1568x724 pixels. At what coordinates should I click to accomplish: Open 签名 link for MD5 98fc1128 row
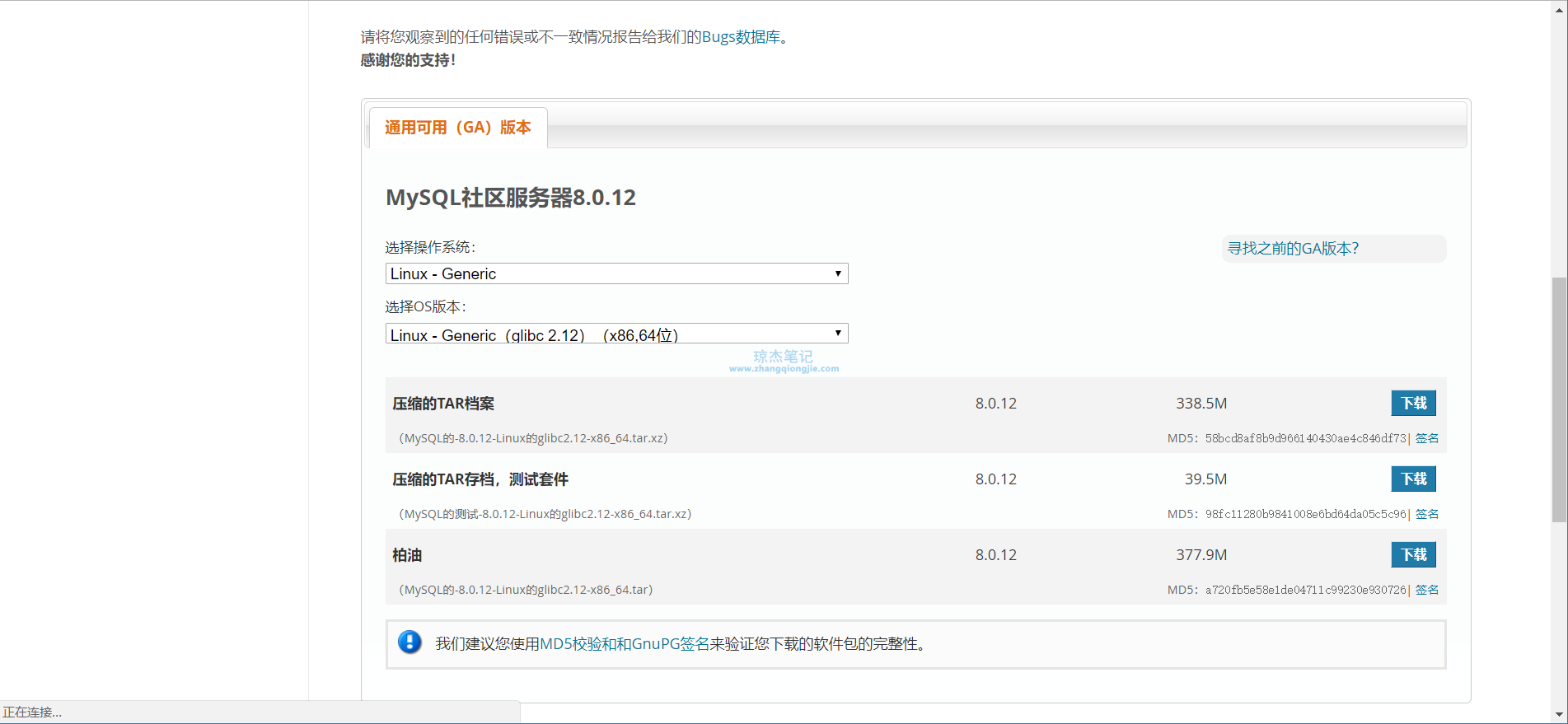pyautogui.click(x=1427, y=514)
